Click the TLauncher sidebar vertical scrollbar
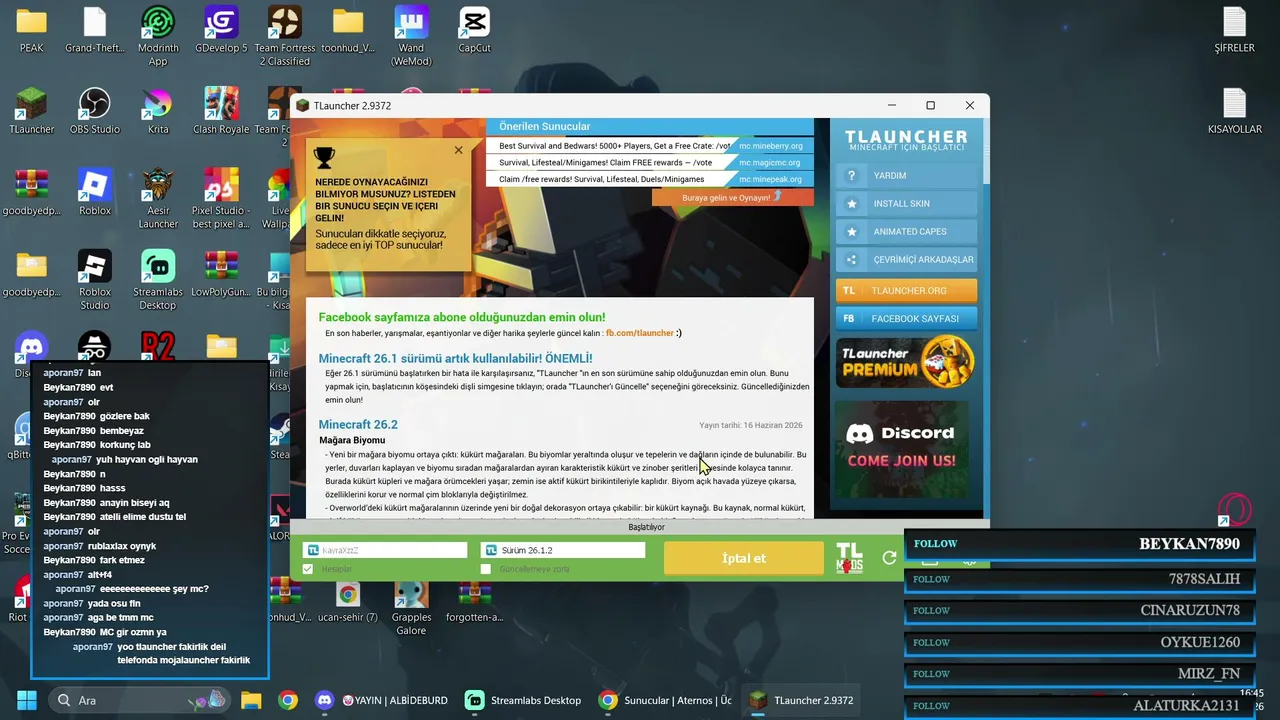 point(985,152)
